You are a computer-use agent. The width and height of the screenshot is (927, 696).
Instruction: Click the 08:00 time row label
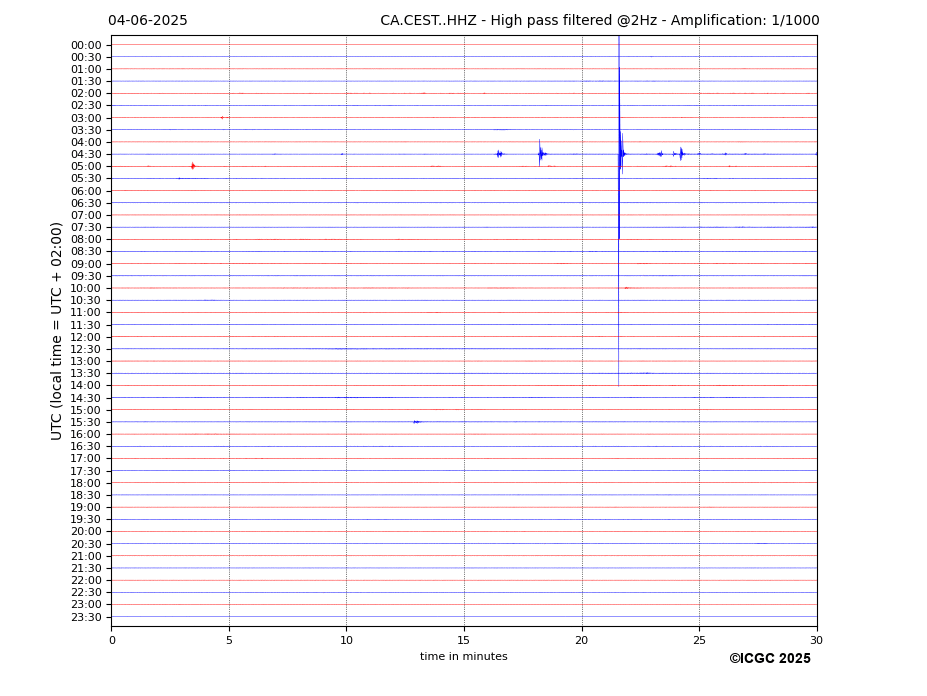(x=86, y=239)
